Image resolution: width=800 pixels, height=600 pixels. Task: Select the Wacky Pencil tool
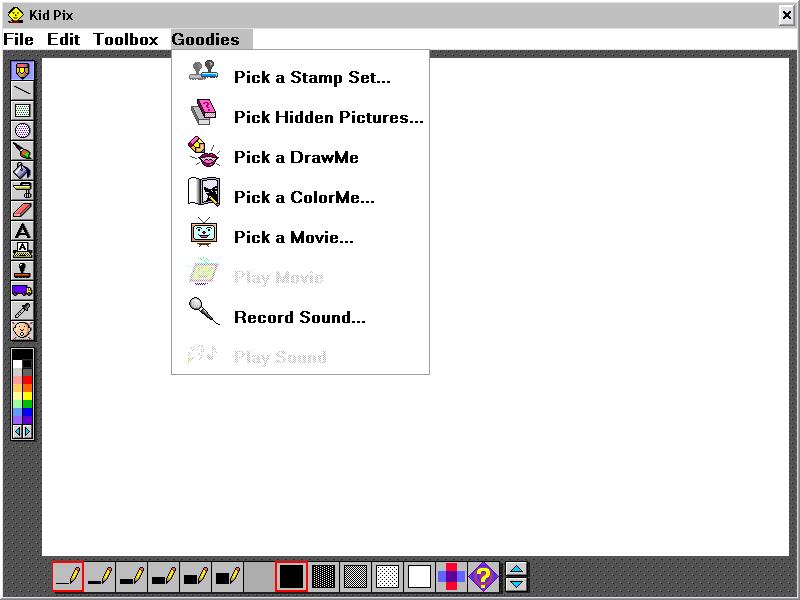tap(22, 70)
